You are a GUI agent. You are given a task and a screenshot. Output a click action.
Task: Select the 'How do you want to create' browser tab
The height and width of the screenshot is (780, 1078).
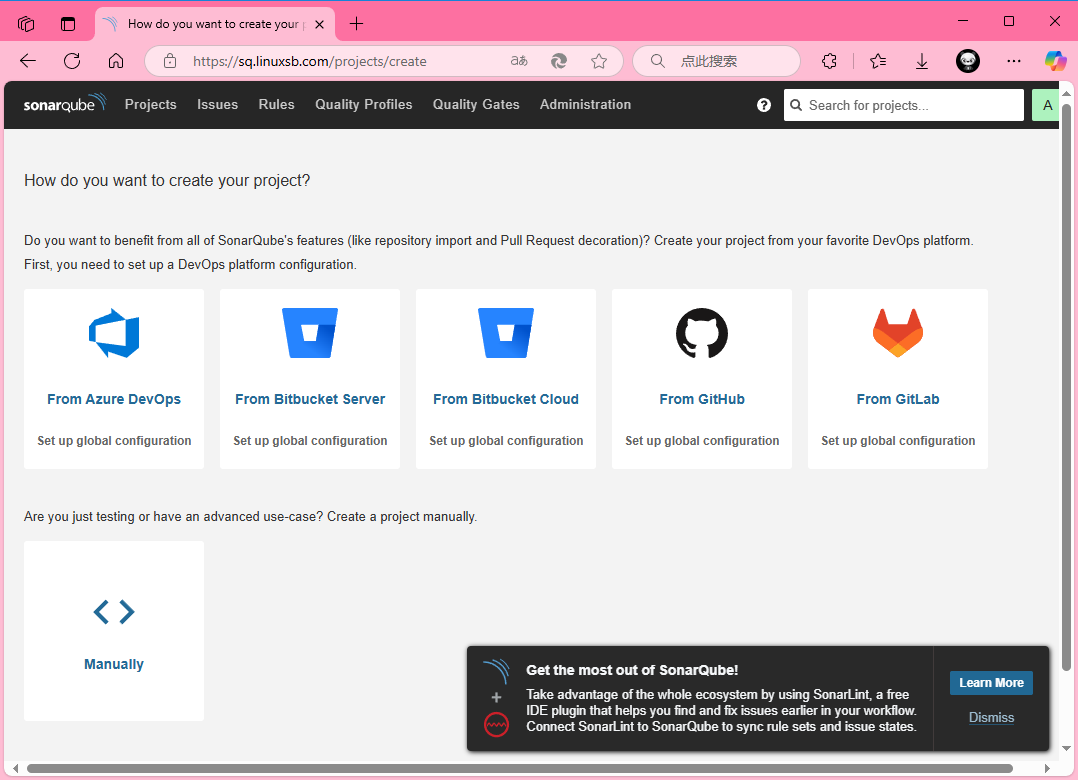(214, 24)
